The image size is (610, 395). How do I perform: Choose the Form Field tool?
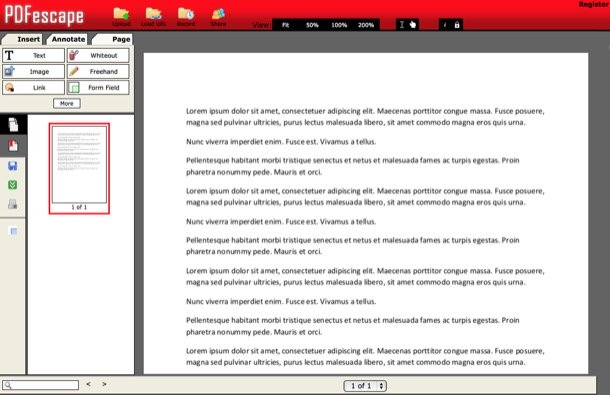pos(98,88)
